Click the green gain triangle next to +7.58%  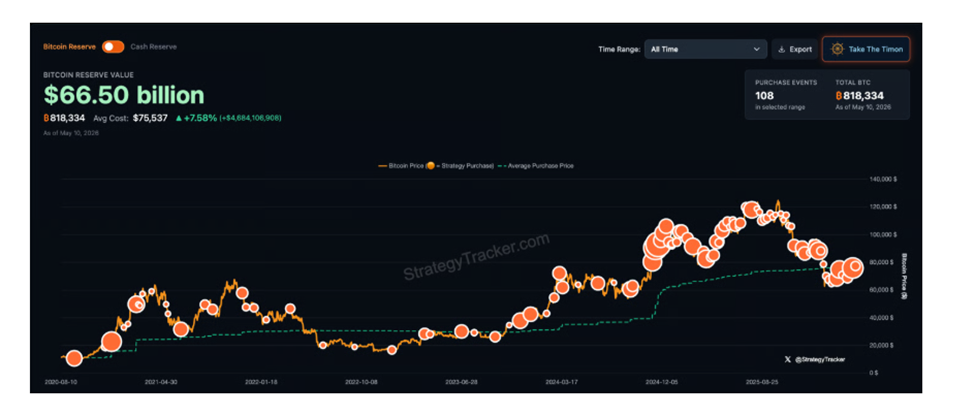tap(179, 118)
